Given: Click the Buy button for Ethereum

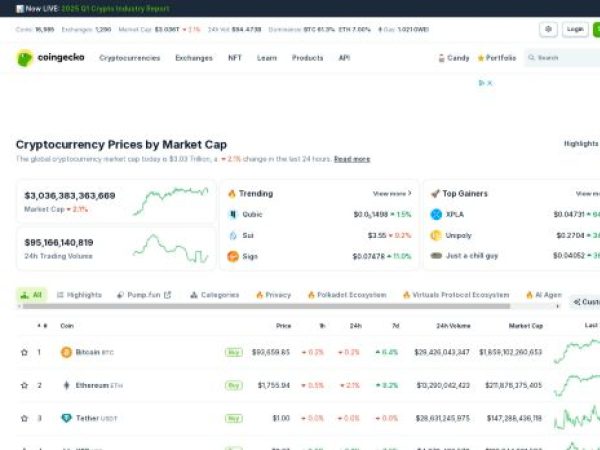Looking at the screenshot, I should [233, 385].
